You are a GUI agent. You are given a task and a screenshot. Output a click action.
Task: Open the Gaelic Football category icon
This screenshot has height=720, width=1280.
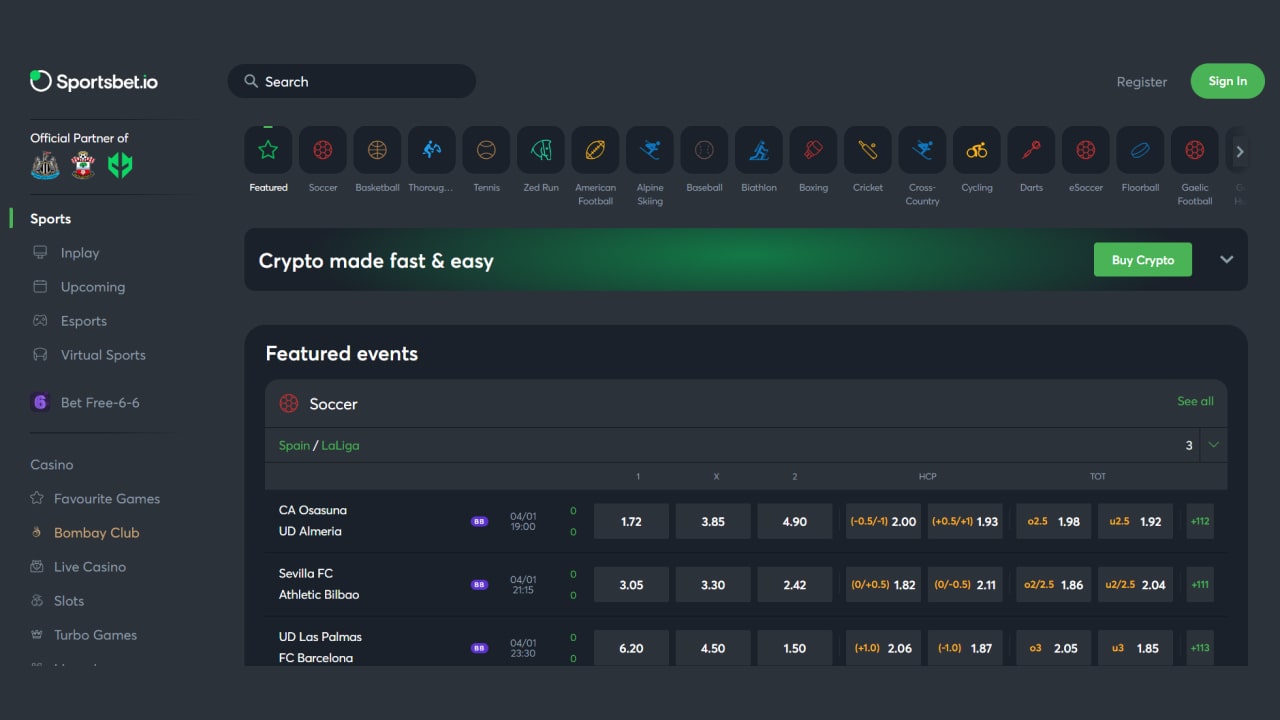pyautogui.click(x=1195, y=150)
